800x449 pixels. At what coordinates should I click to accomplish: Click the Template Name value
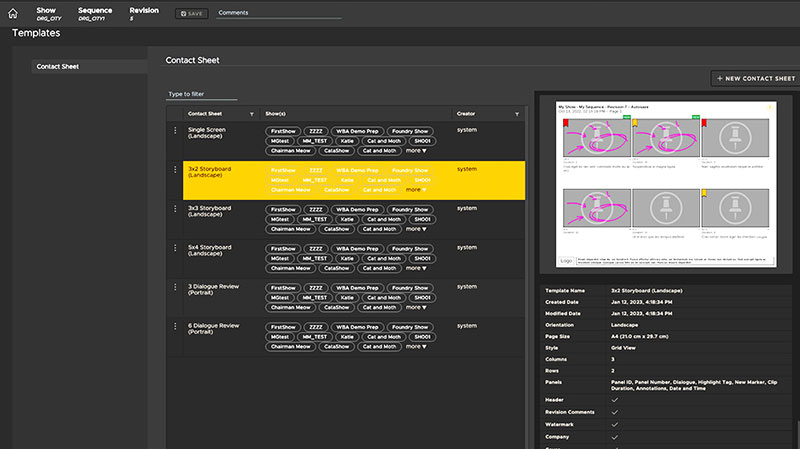[x=646, y=291]
